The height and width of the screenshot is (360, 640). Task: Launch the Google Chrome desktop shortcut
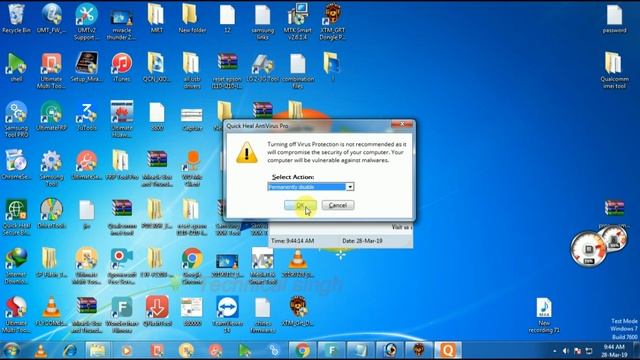click(192, 266)
